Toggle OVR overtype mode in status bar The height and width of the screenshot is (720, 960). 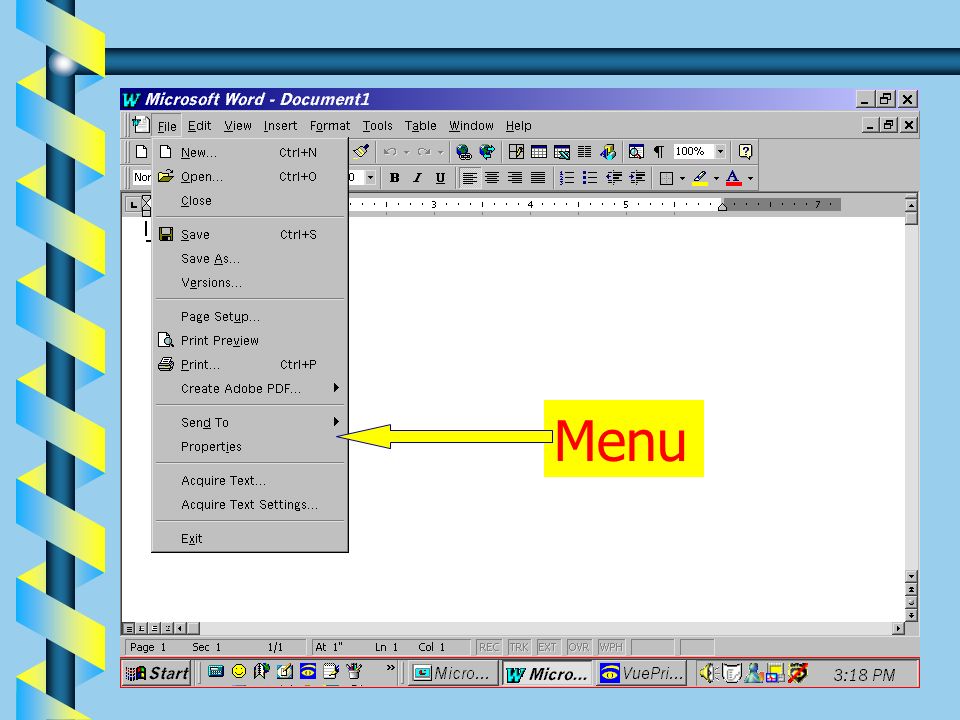coord(579,647)
